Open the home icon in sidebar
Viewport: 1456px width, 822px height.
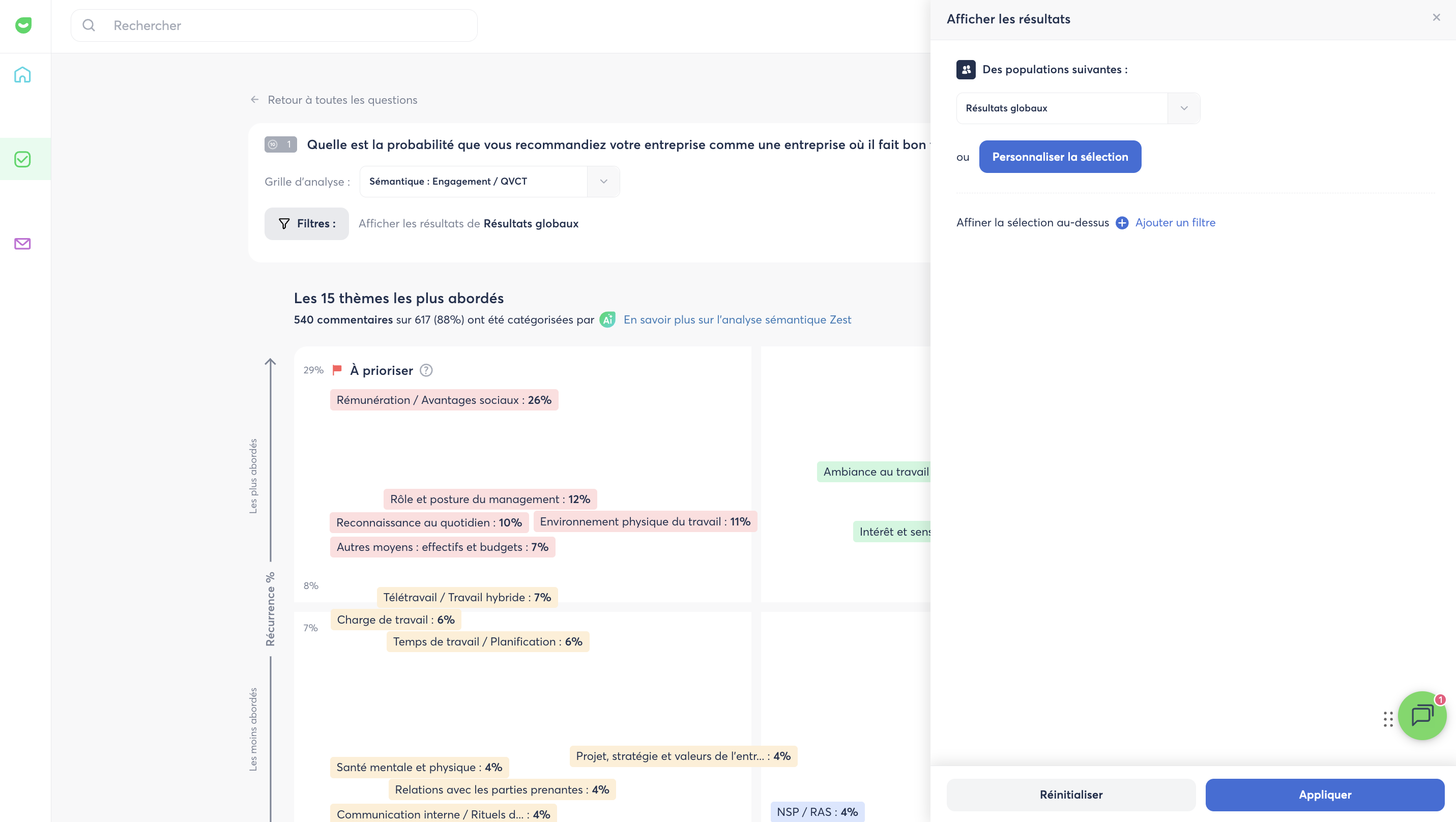[22, 75]
